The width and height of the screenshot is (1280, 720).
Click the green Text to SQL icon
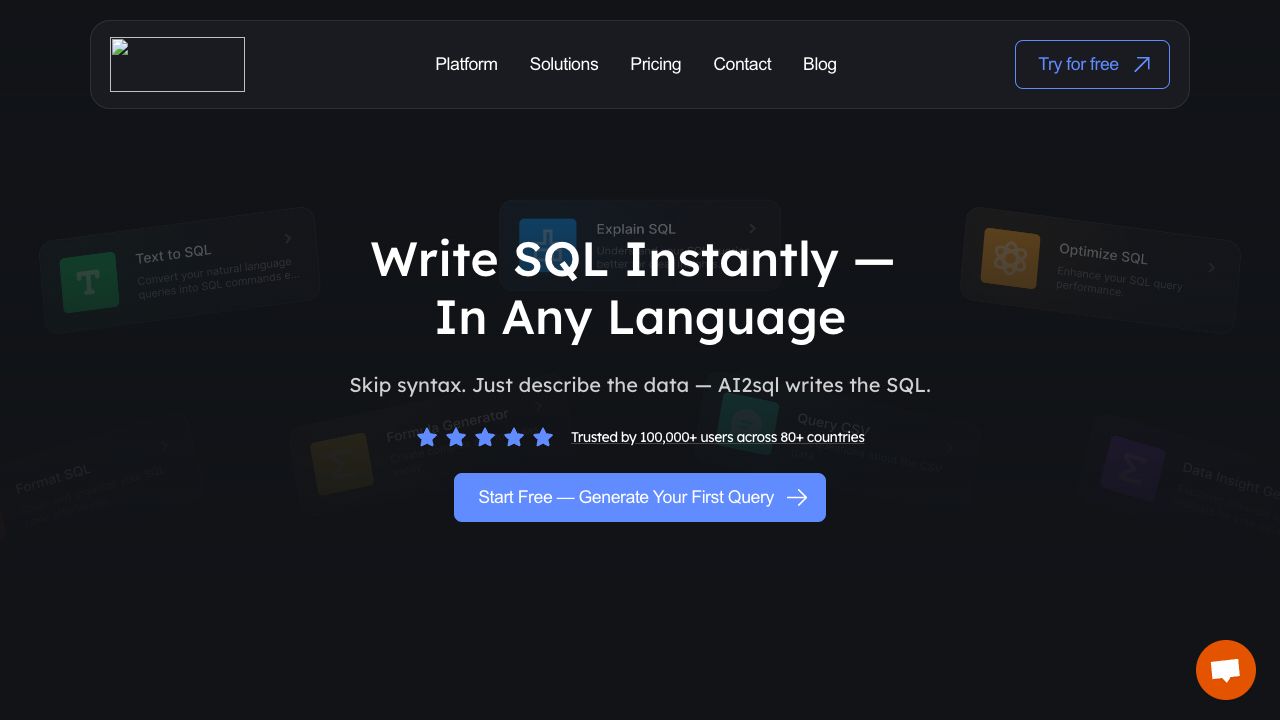pos(89,282)
